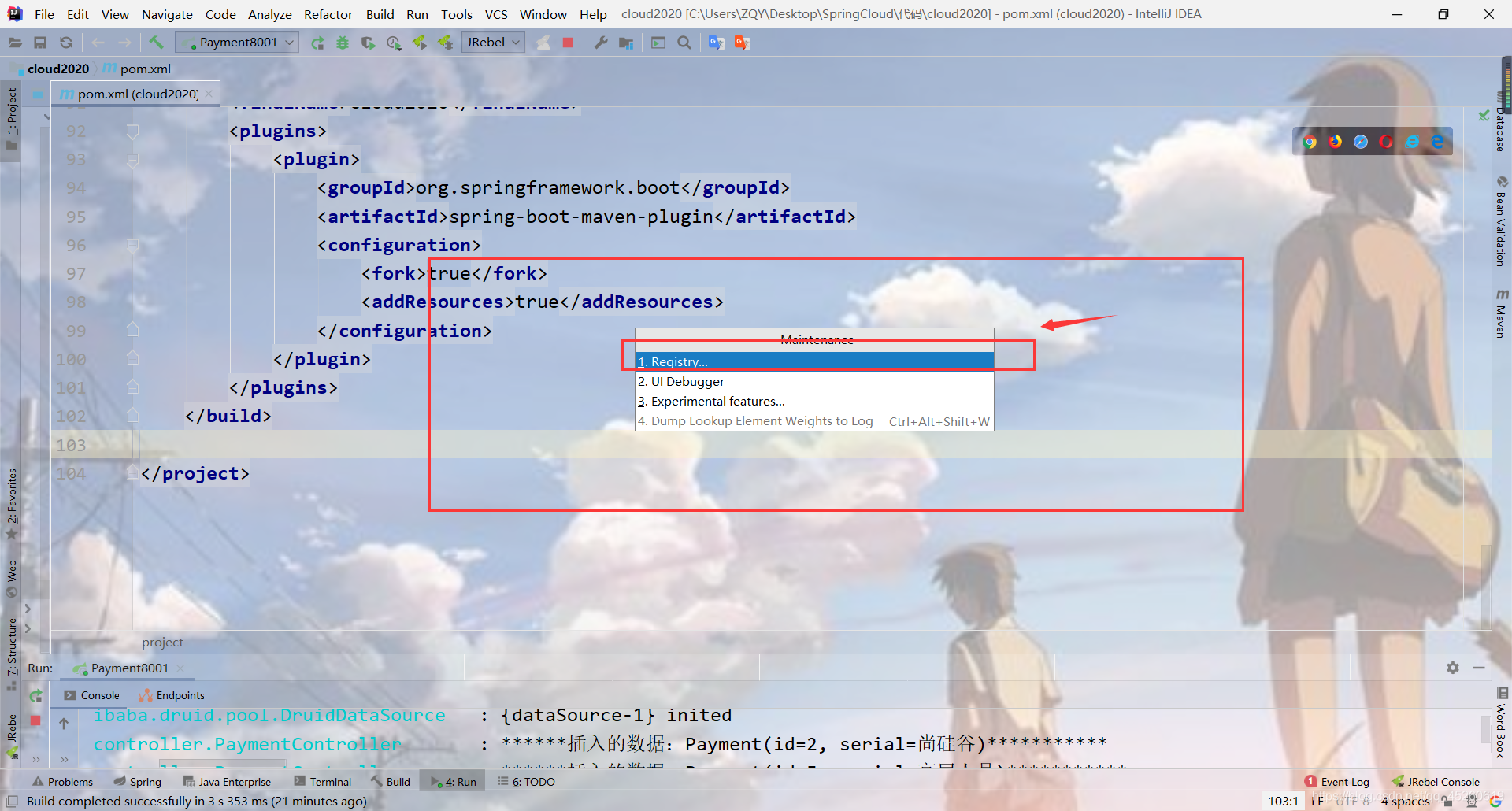Navigate forward with the right arrow
The width and height of the screenshot is (1512, 811).
click(x=124, y=43)
